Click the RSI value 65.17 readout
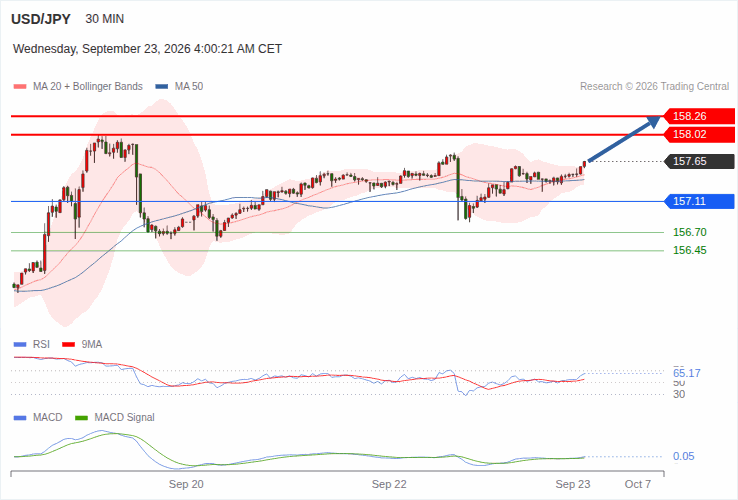The width and height of the screenshot is (738, 500). click(687, 373)
